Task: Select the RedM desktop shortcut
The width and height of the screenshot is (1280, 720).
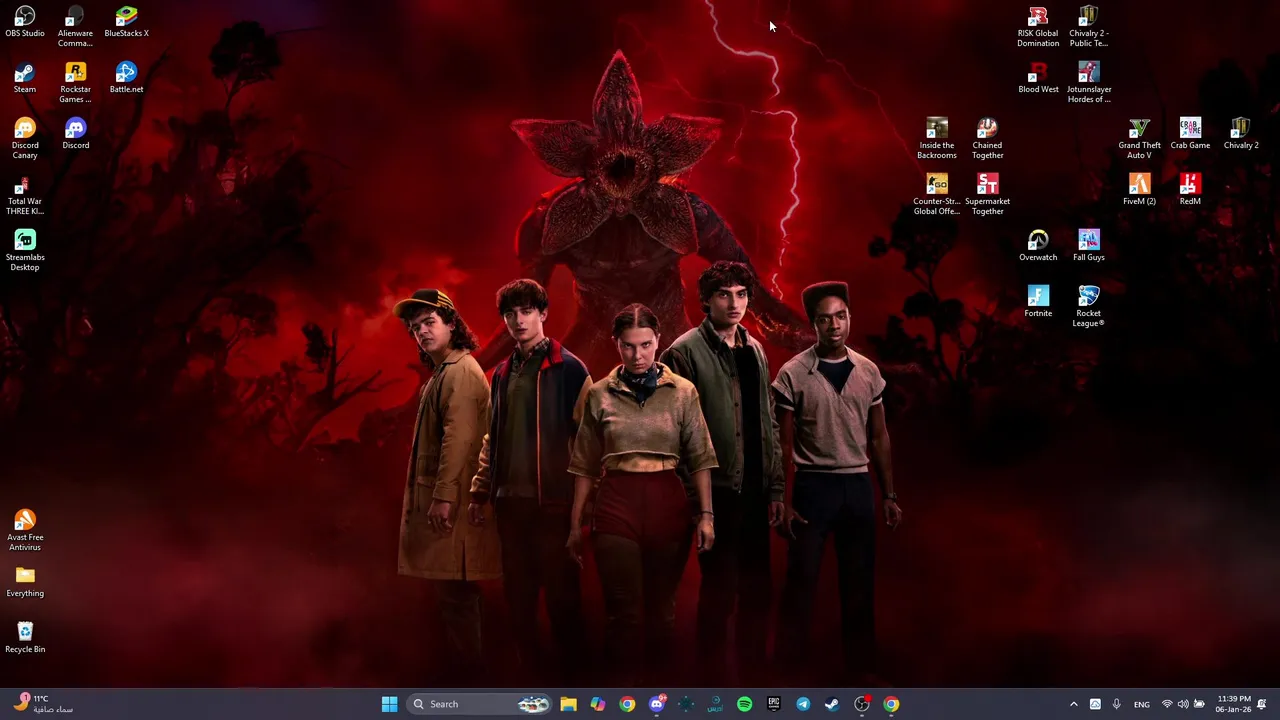Action: click(x=1190, y=190)
